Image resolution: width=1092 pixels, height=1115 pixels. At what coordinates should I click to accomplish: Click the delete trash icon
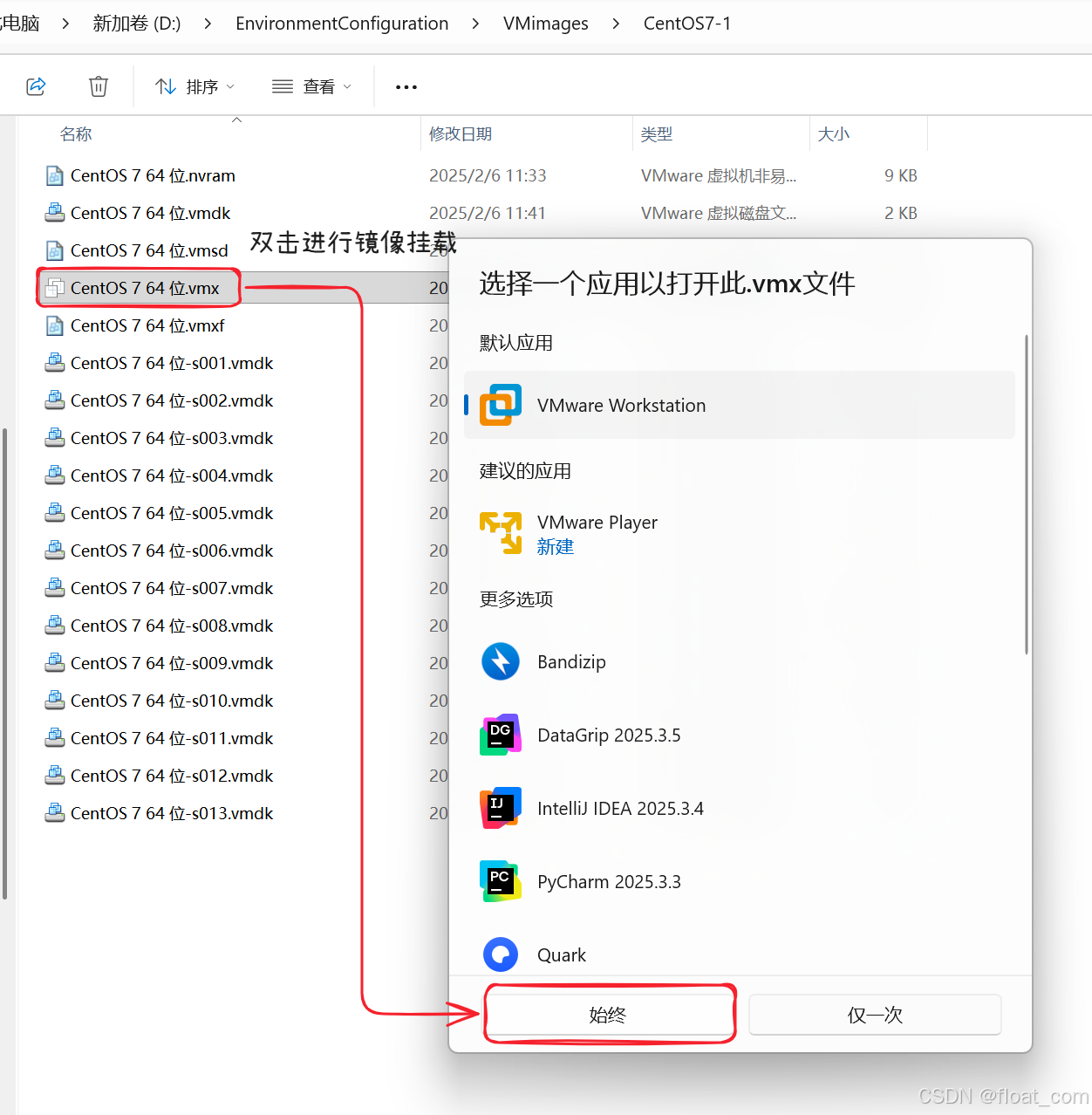coord(99,86)
